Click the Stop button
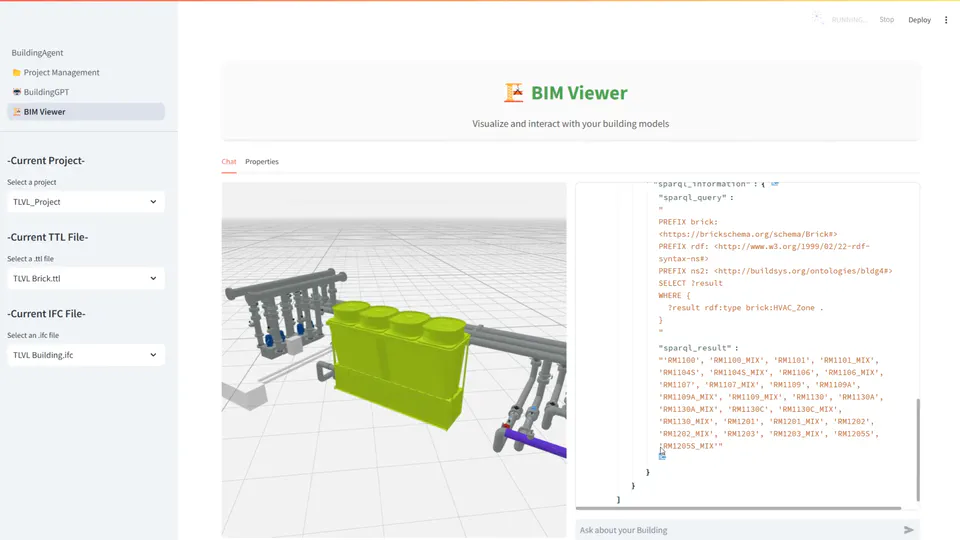Screen dimensions: 960x540 [887, 20]
